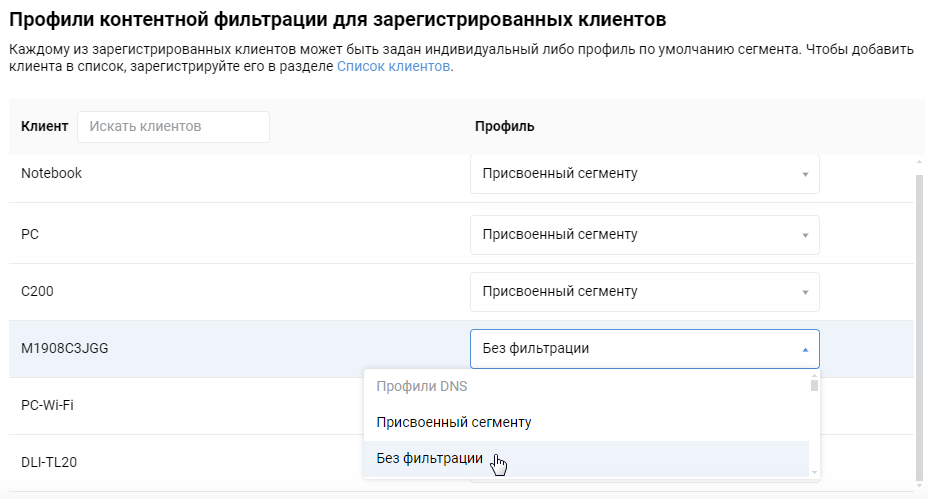Collapse the open M1908C3JGG dropdown arrow
The width and height of the screenshot is (928, 499).
coord(804,350)
